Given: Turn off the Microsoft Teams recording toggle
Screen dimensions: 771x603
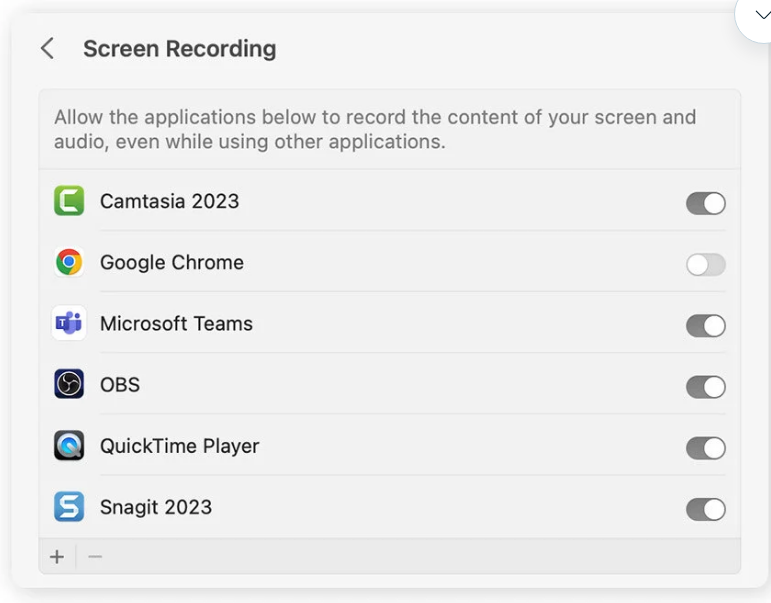Looking at the screenshot, I should [705, 326].
